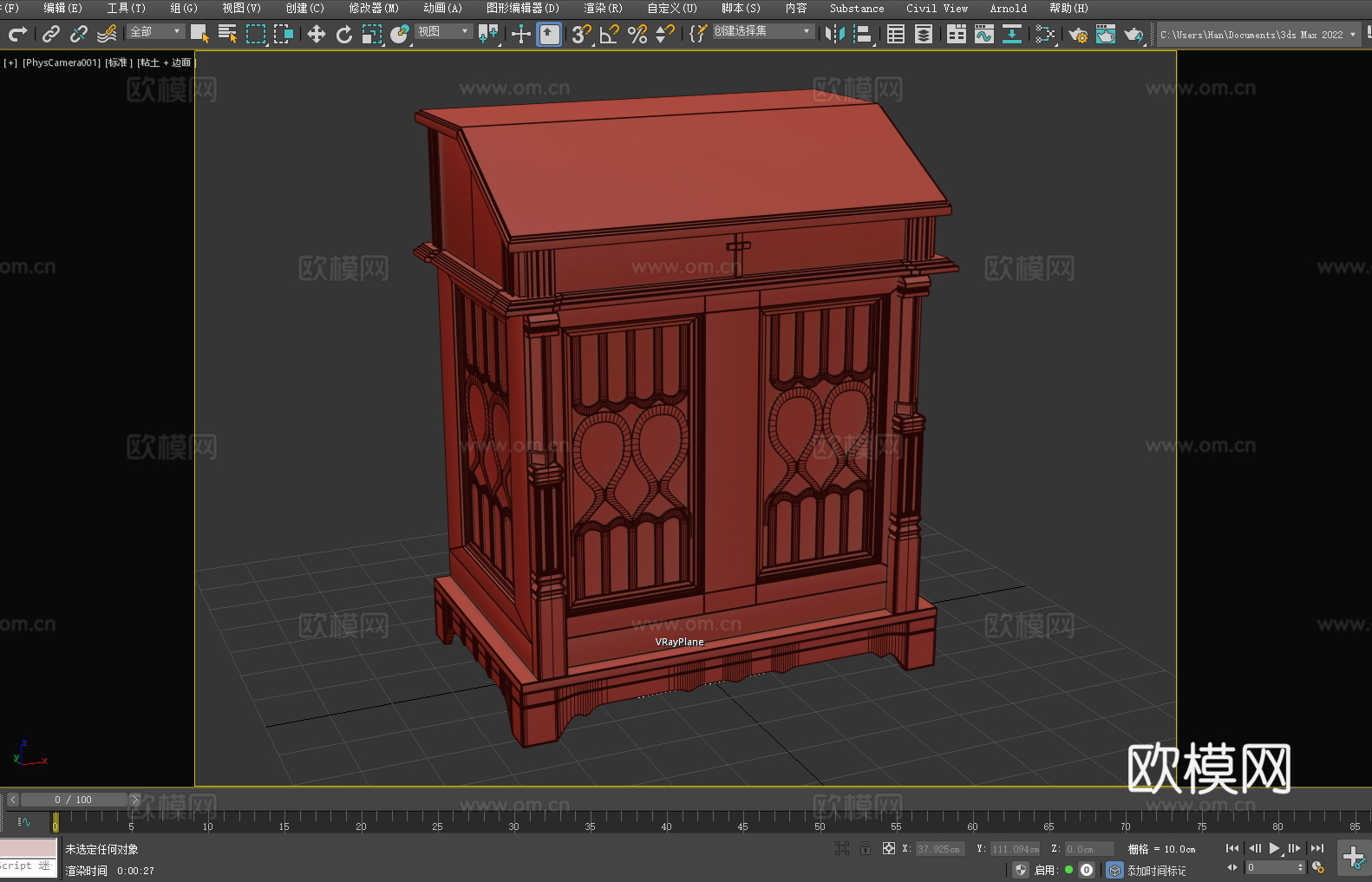Open the Curve Editor icon
The height and width of the screenshot is (882, 1372).
[984, 34]
